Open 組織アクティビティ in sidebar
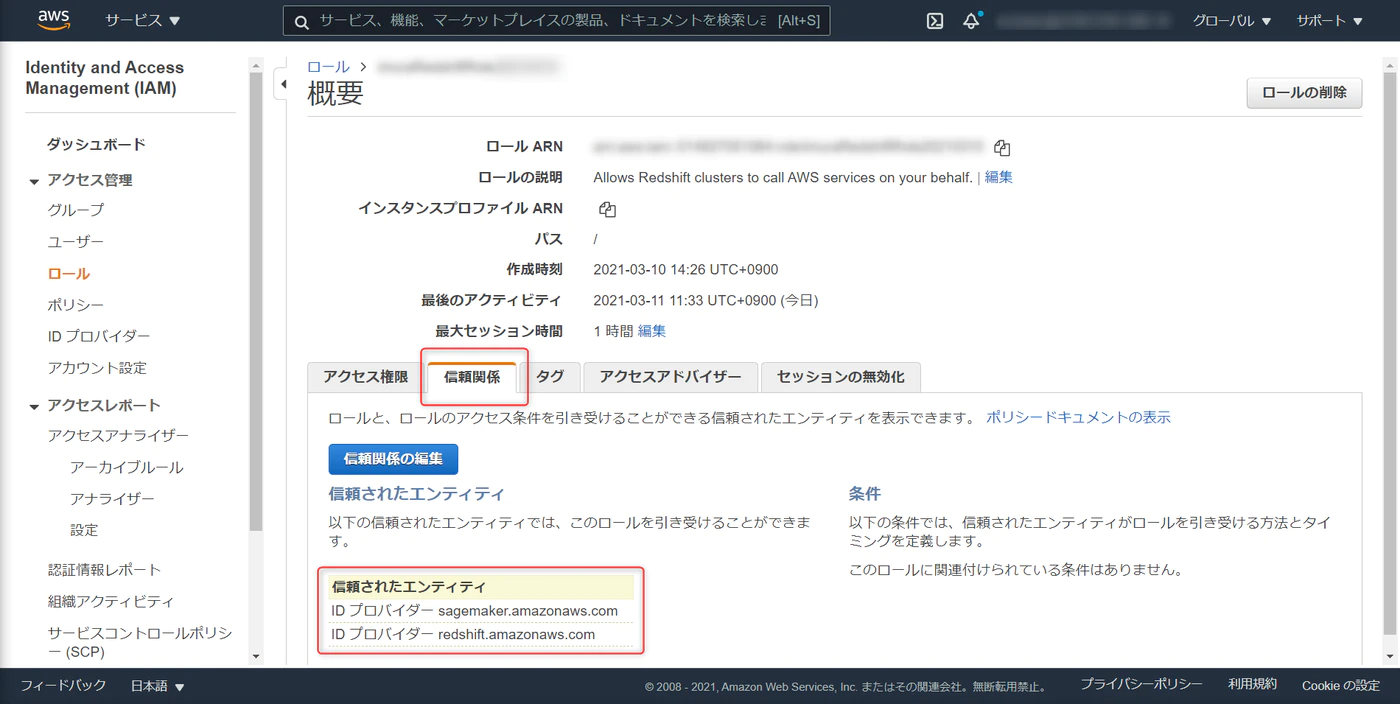 (x=111, y=601)
